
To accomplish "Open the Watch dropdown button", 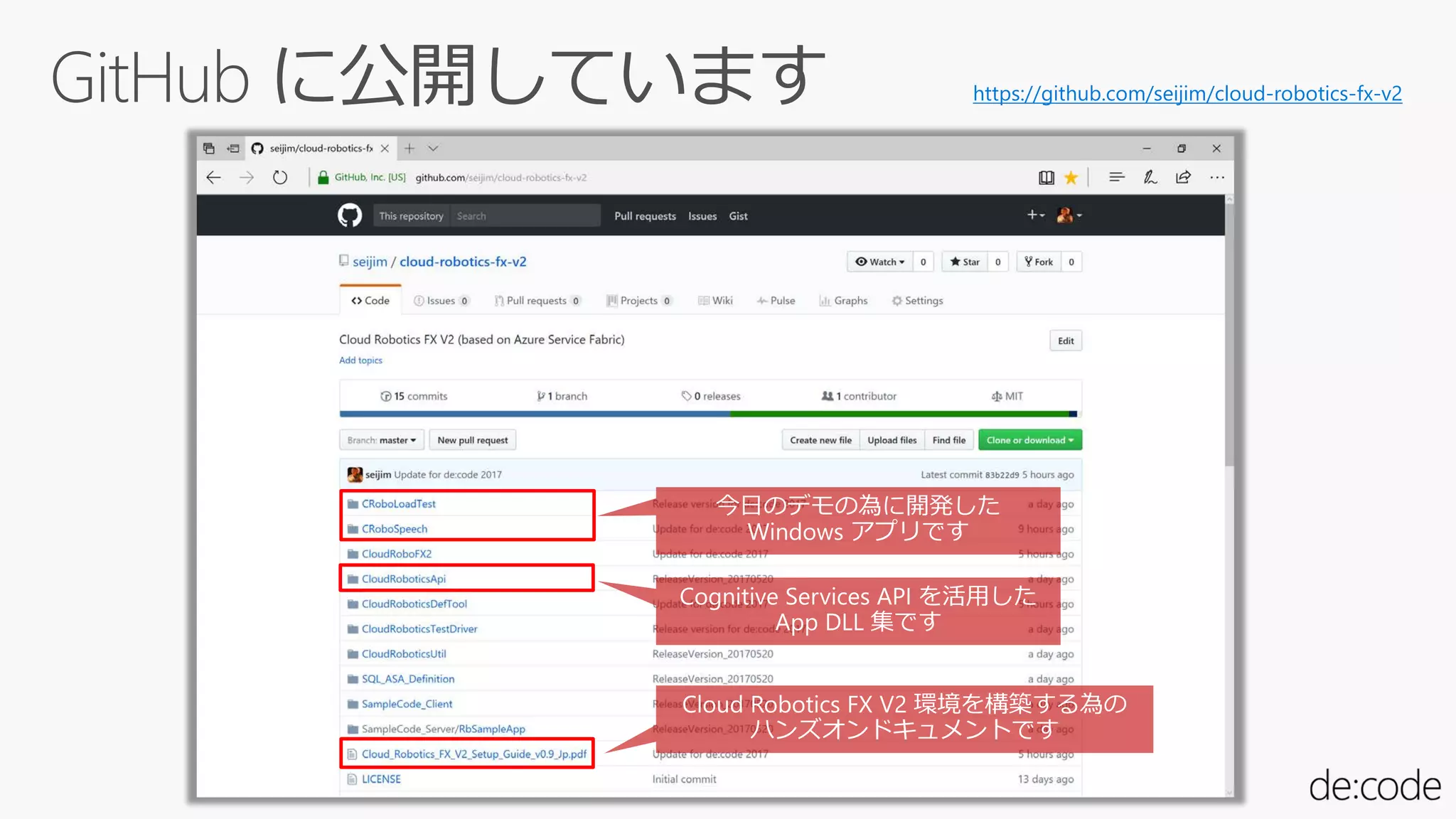I will coord(880,262).
